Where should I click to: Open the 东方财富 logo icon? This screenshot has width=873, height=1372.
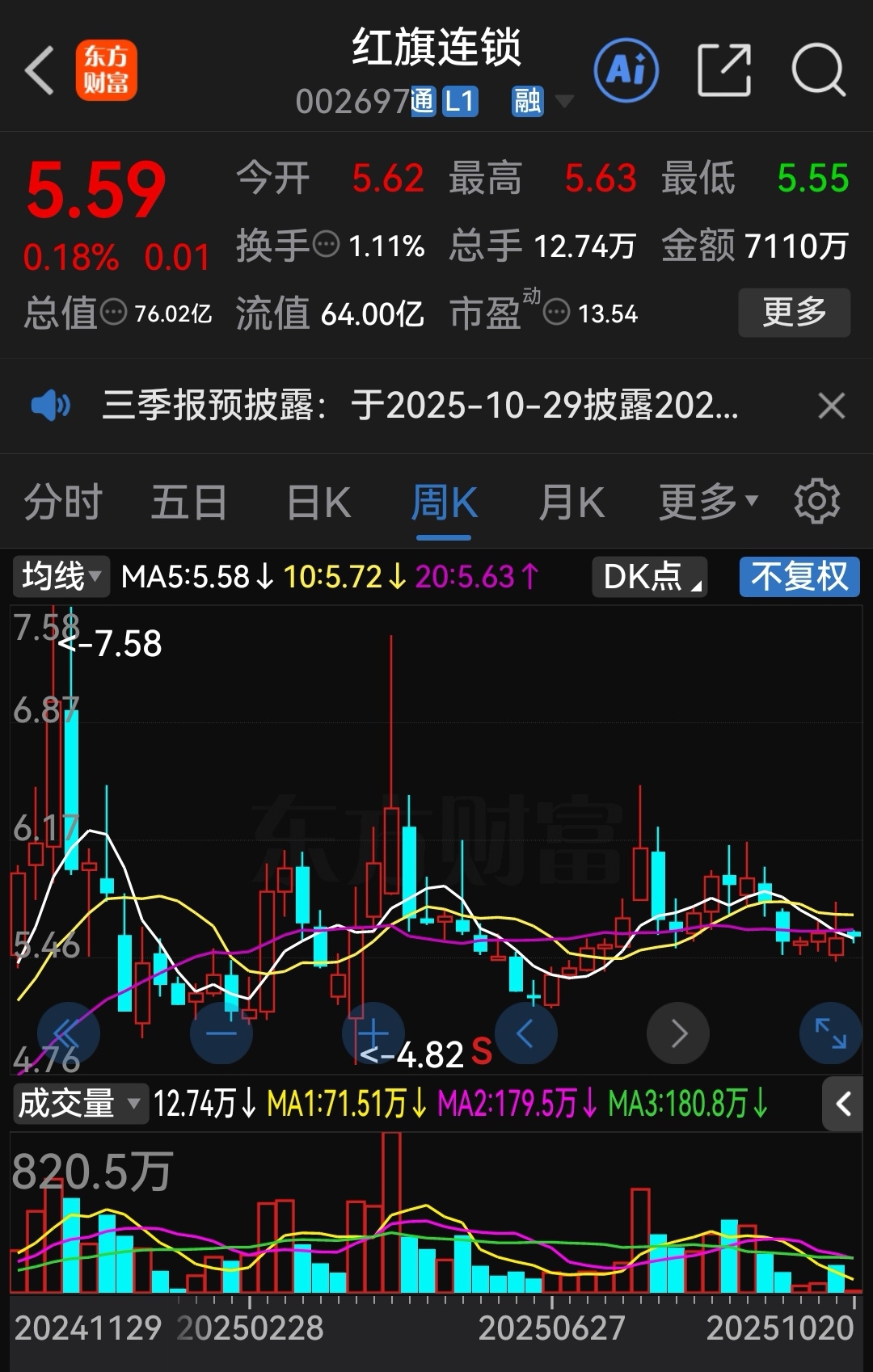point(107,70)
